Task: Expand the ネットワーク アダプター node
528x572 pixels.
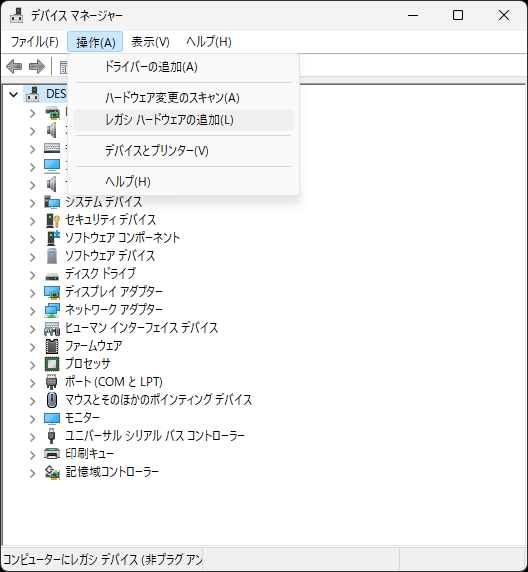Action: [x=32, y=311]
